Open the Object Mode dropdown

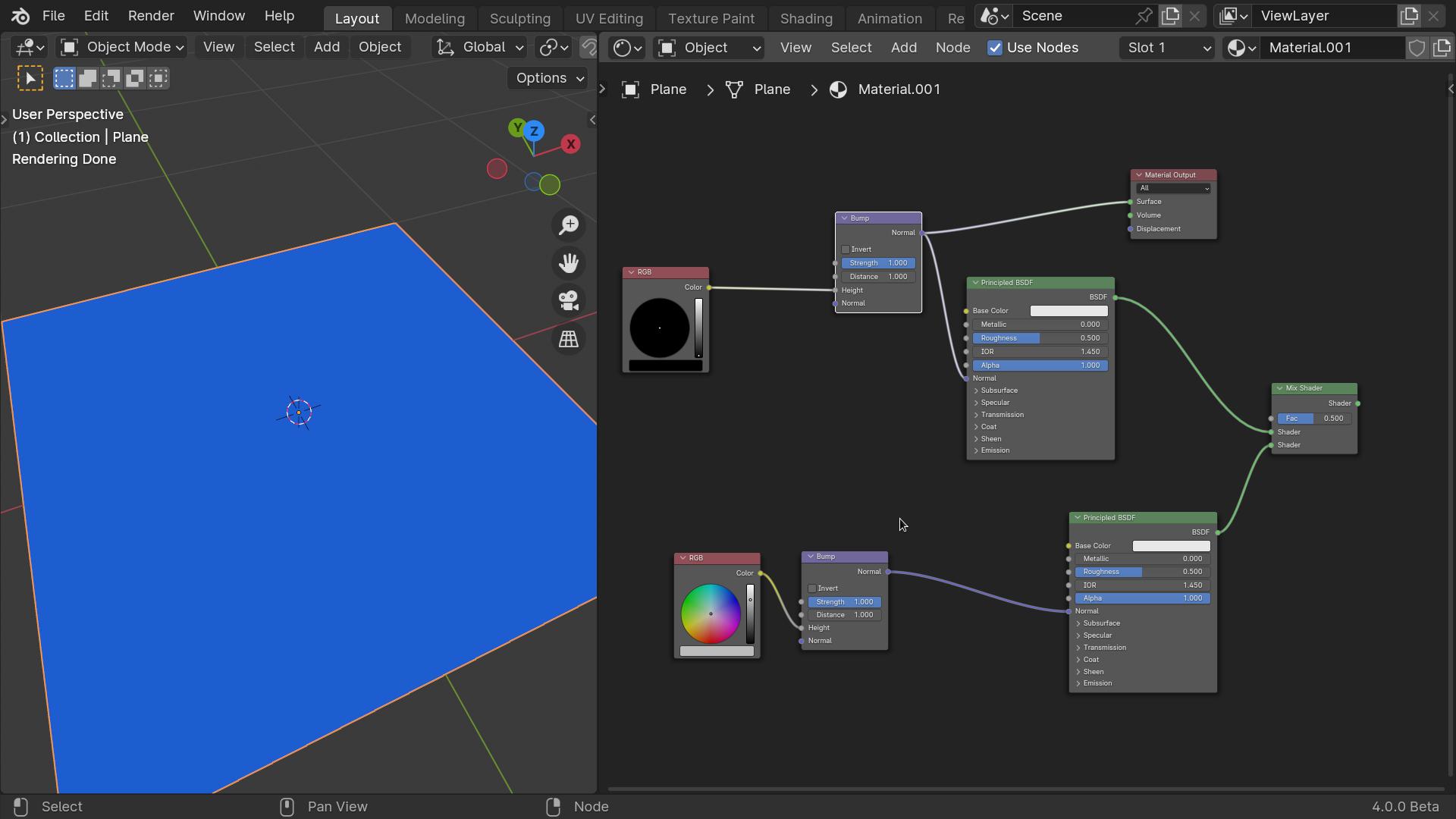click(x=120, y=47)
